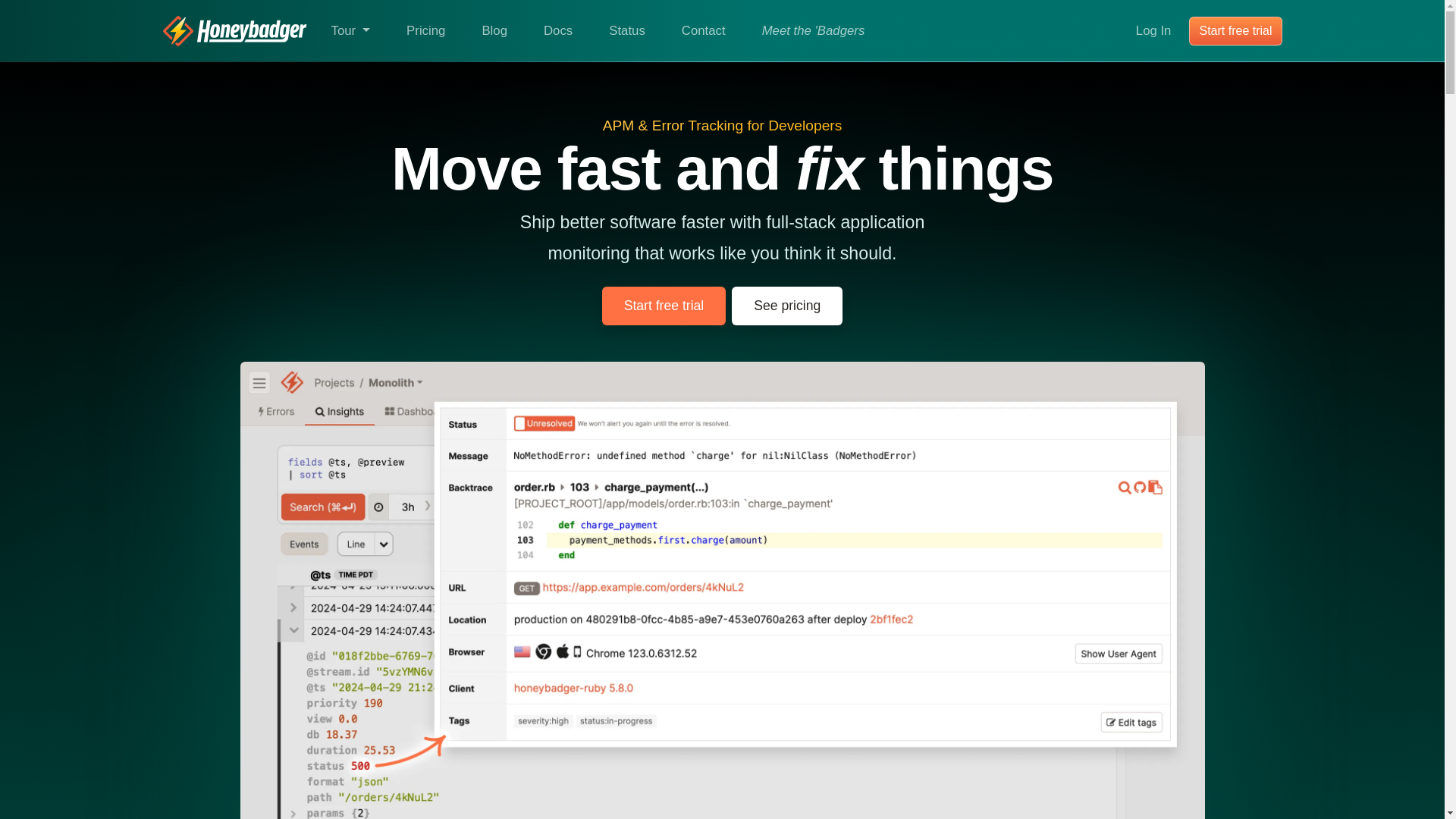Click the query editor fields text

346,462
